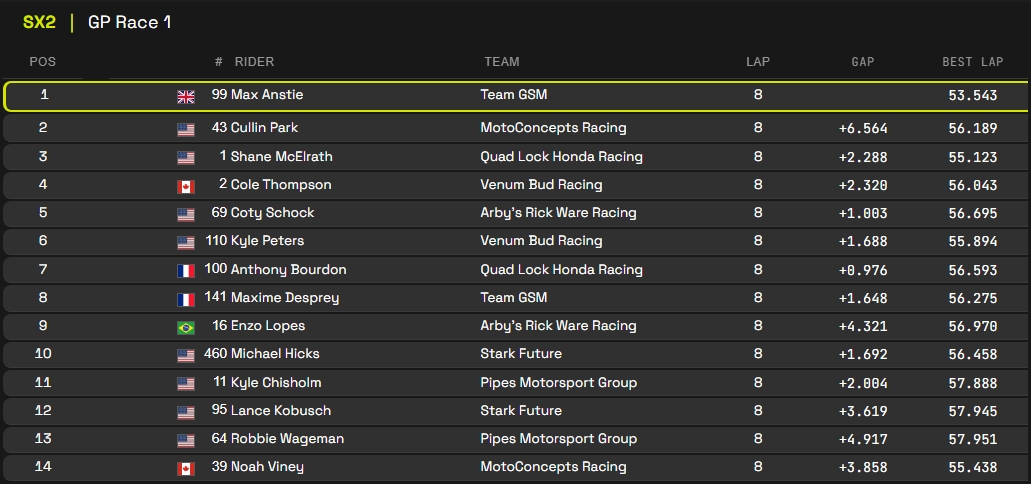Screen dimensions: 1031x484
Task: Click Stark Future in Michael Hicks' row
Action: click(x=521, y=354)
